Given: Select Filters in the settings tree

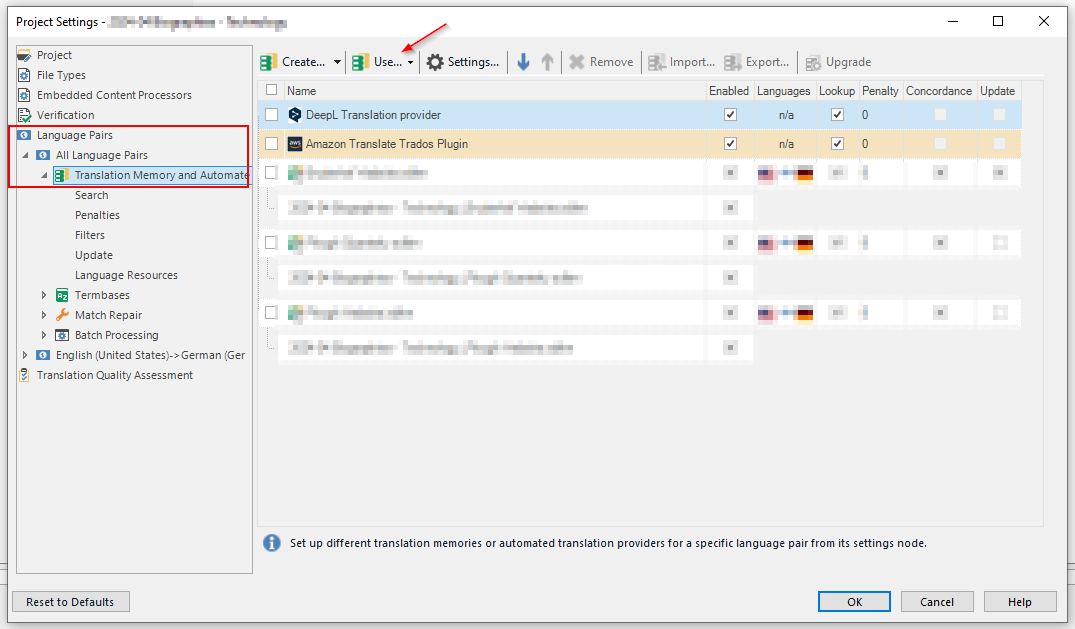Looking at the screenshot, I should [x=90, y=235].
